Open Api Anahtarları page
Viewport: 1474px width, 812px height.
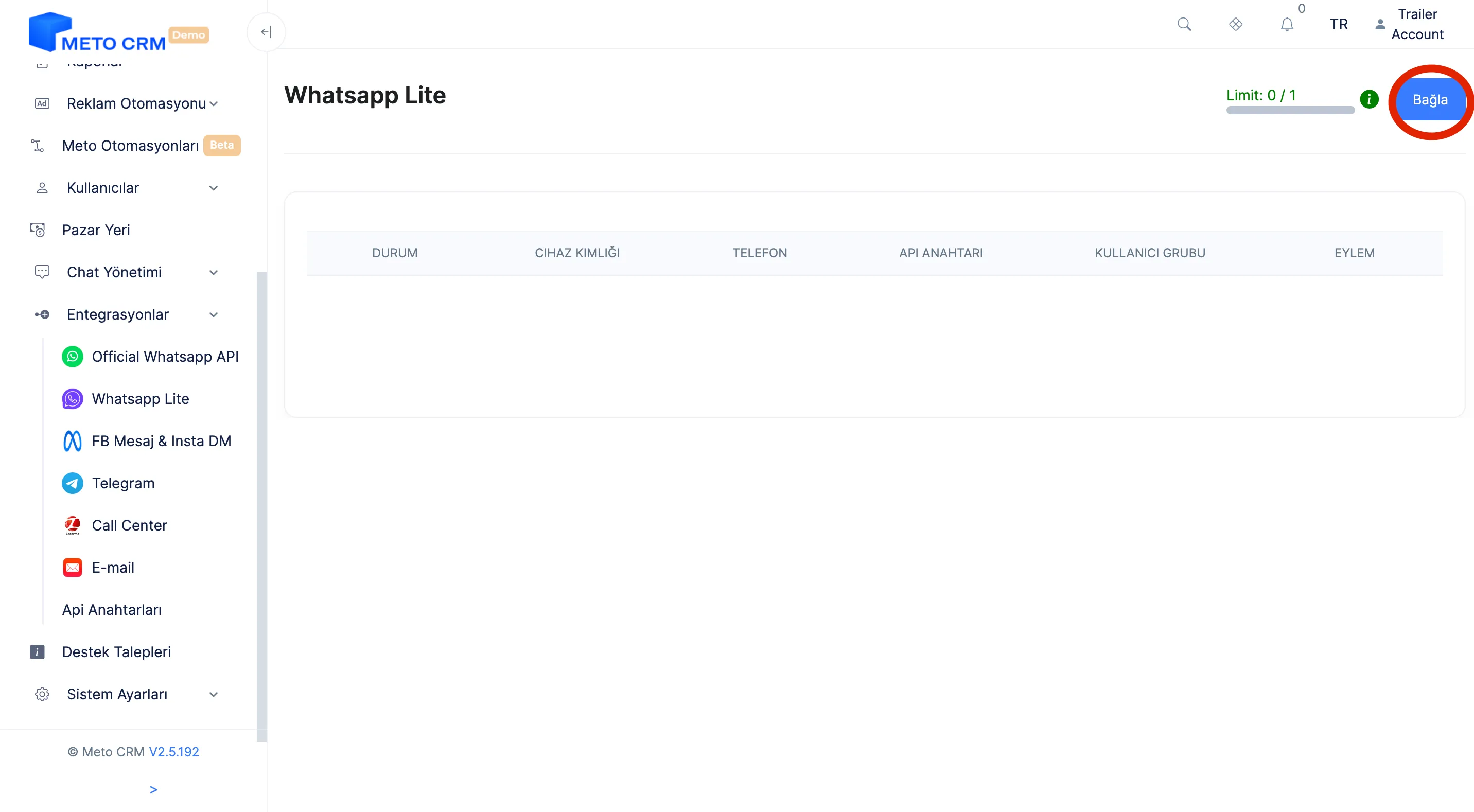click(x=112, y=610)
